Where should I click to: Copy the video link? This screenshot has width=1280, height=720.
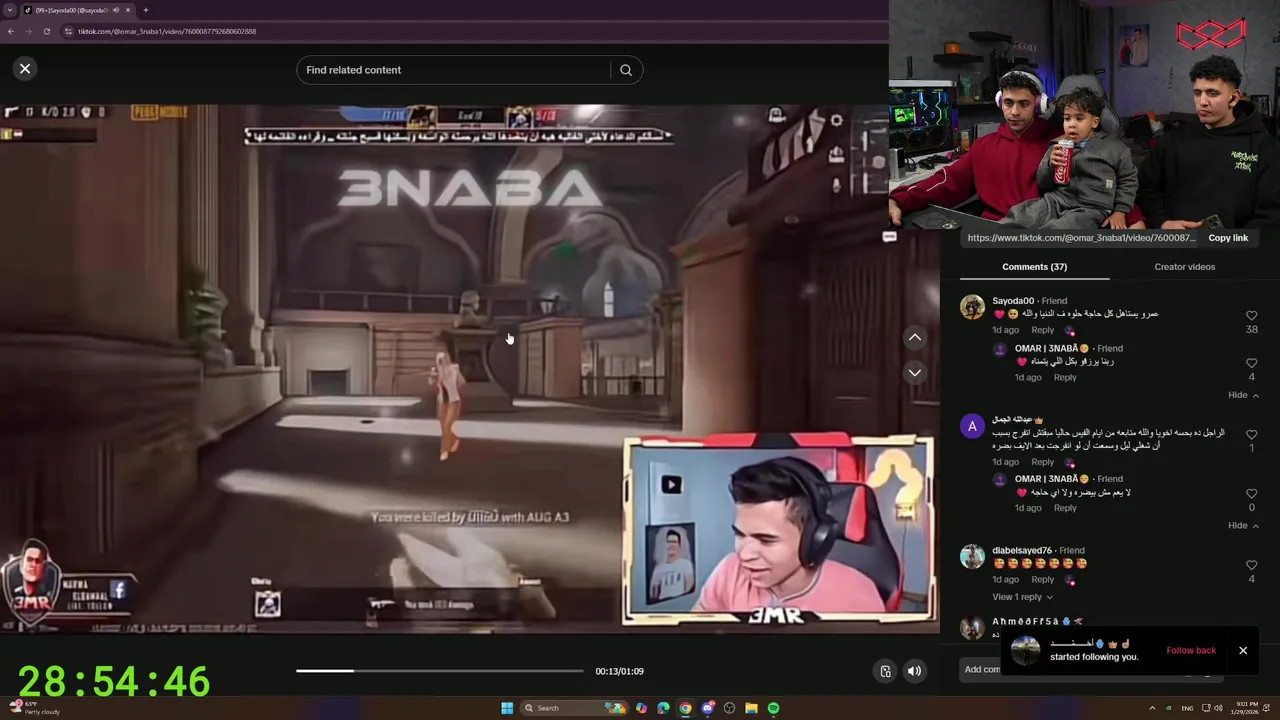pyautogui.click(x=1228, y=238)
